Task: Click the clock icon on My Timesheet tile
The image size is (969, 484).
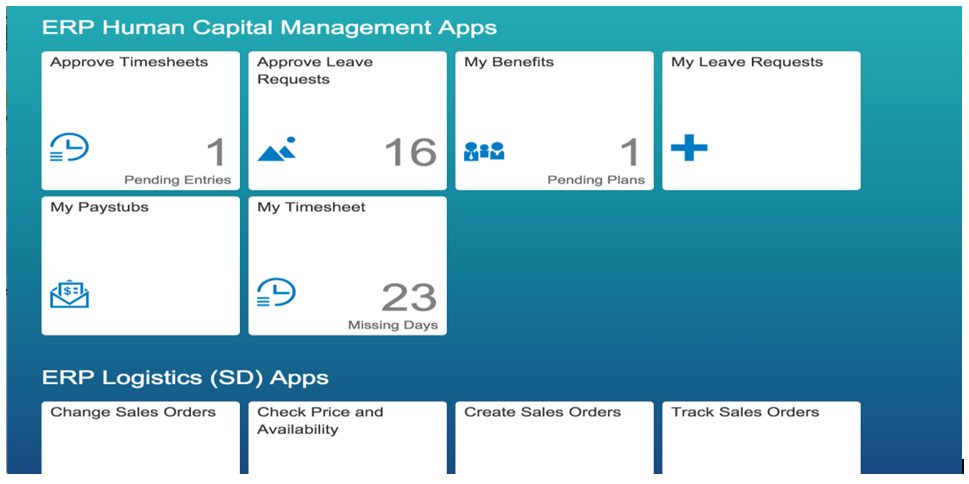Action: pyautogui.click(x=276, y=292)
